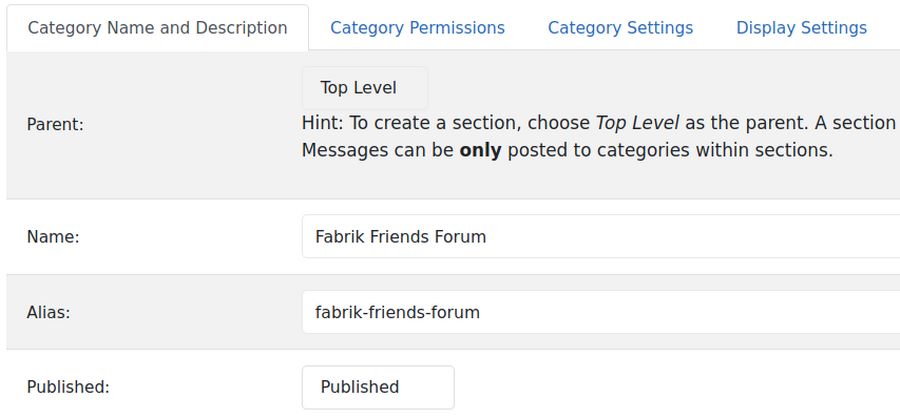
Task: Click the 'Published:' field label
Action: 68,387
